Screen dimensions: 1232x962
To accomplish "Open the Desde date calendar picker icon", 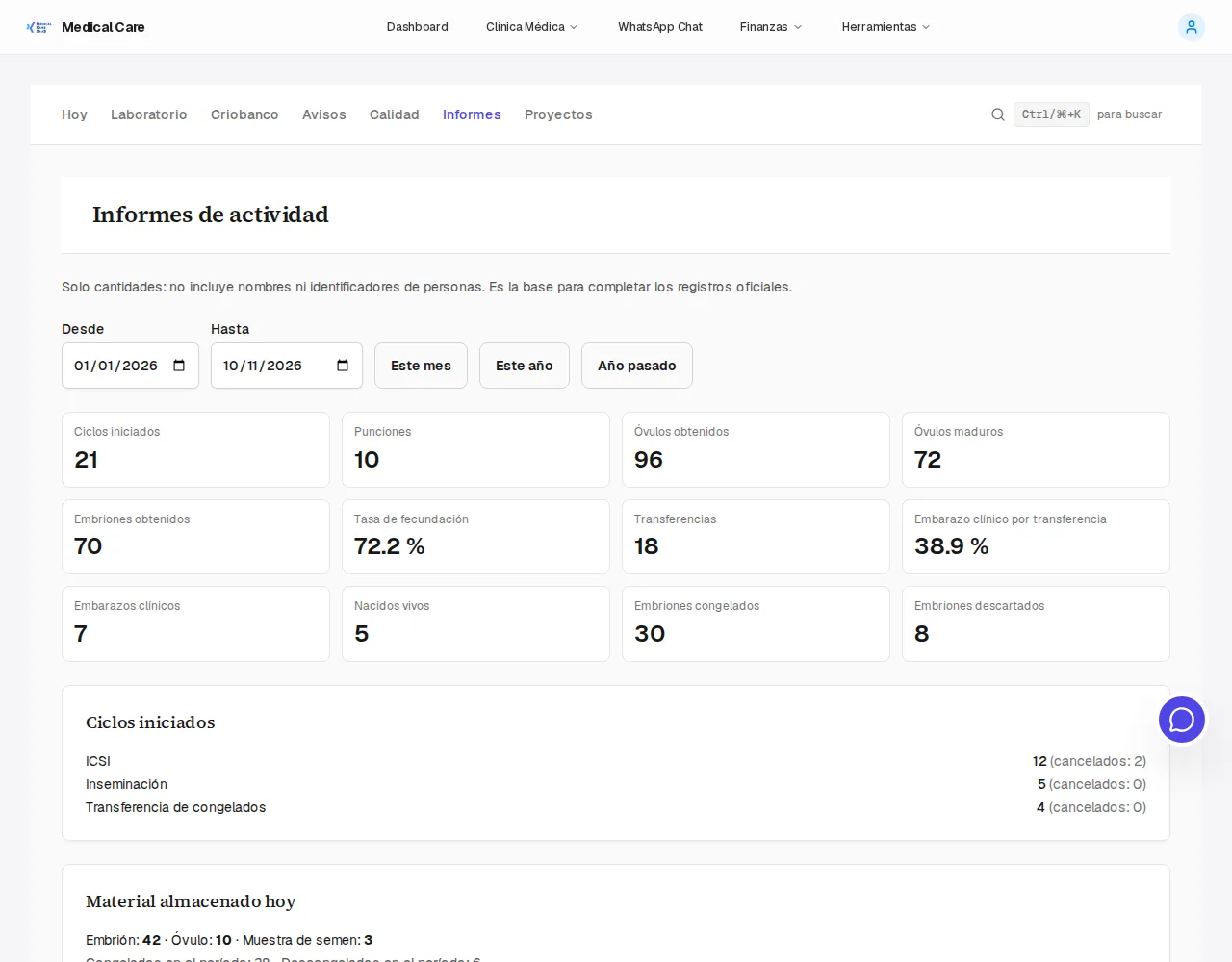I will (179, 366).
